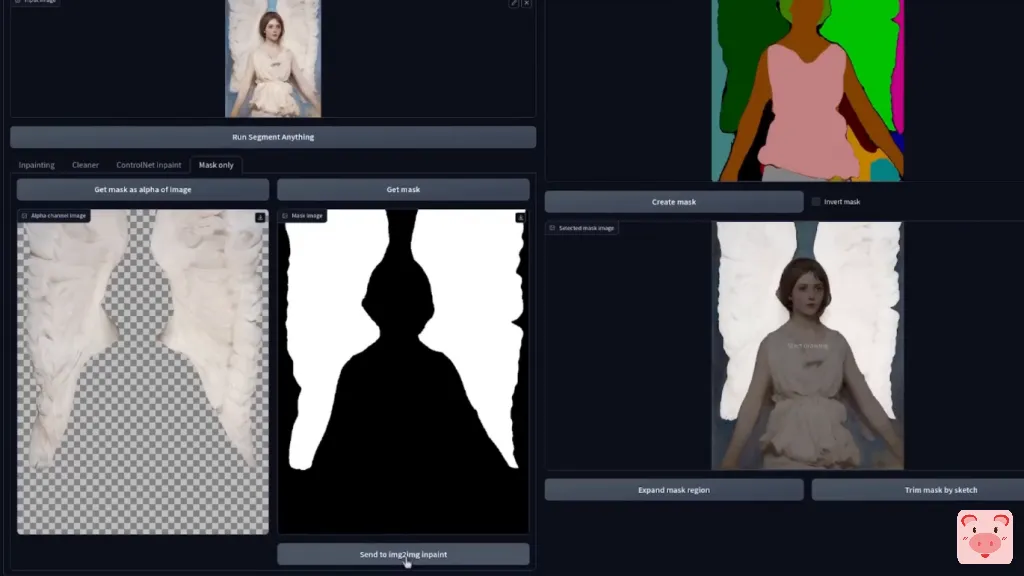Download the mask image
This screenshot has height=576, width=1024.
pos(520,217)
